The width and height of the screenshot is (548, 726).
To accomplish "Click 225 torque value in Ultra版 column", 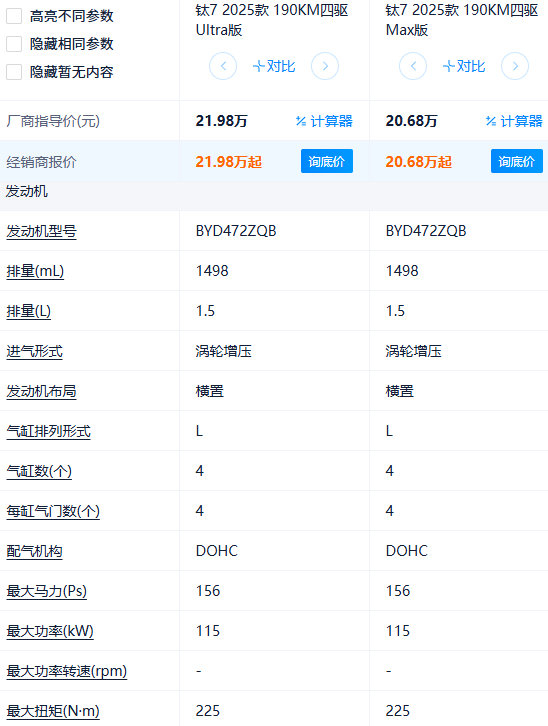I will point(208,711).
